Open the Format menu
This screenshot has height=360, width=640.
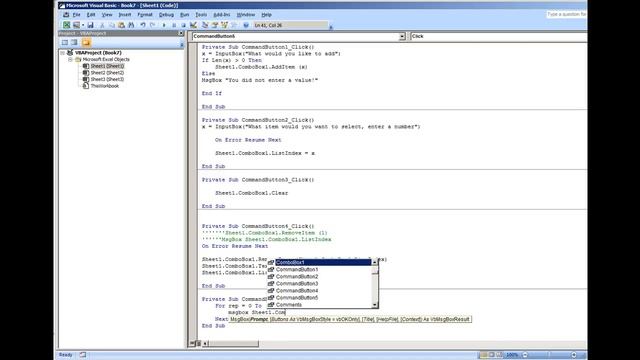[144, 15]
